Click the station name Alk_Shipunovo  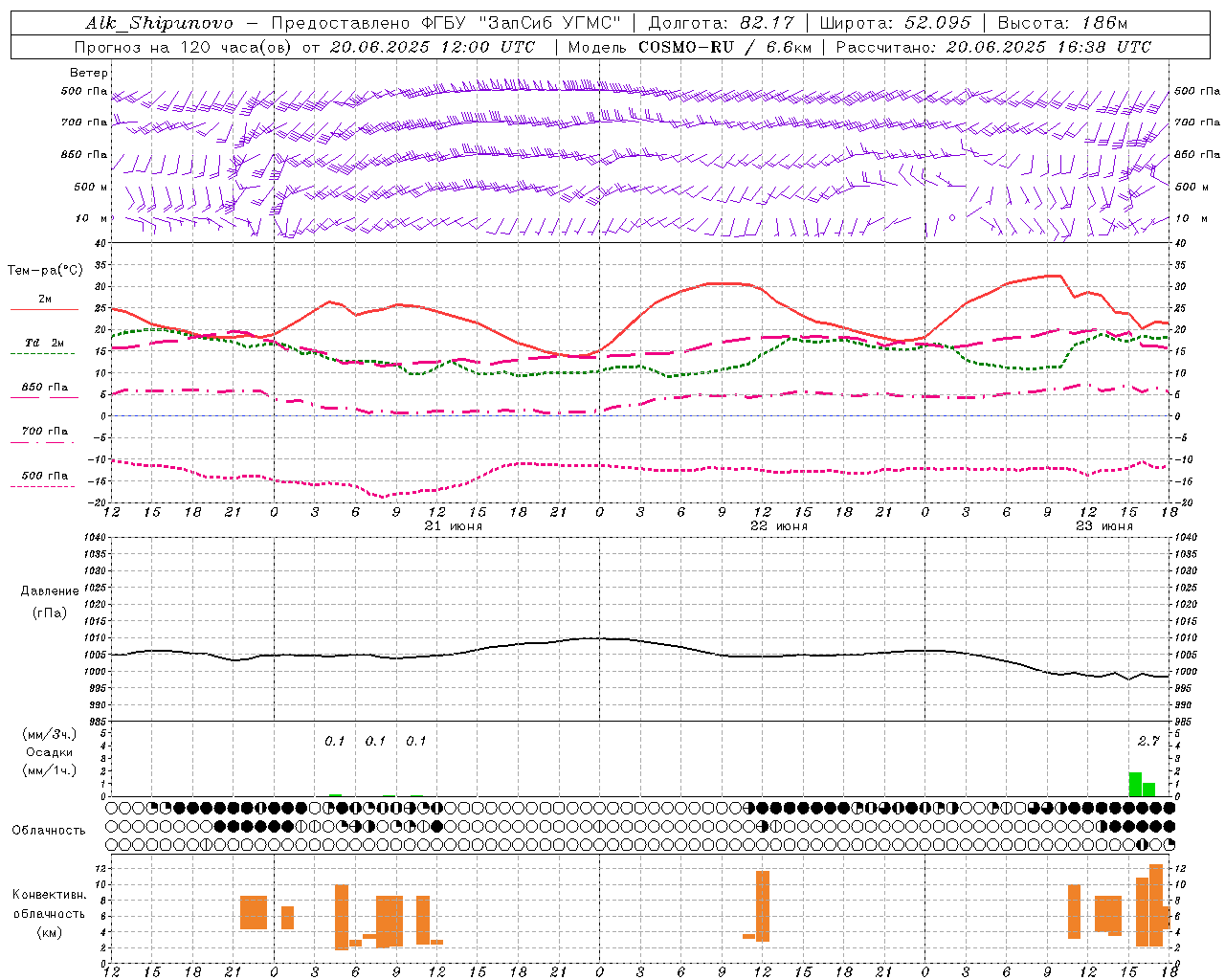159,23
